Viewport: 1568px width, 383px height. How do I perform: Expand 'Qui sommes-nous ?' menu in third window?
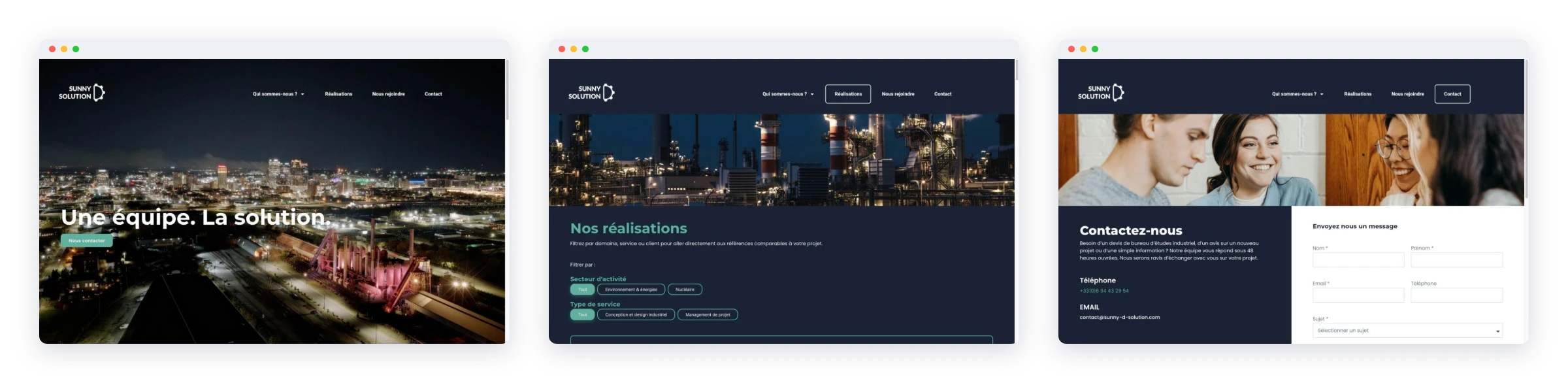[1298, 94]
